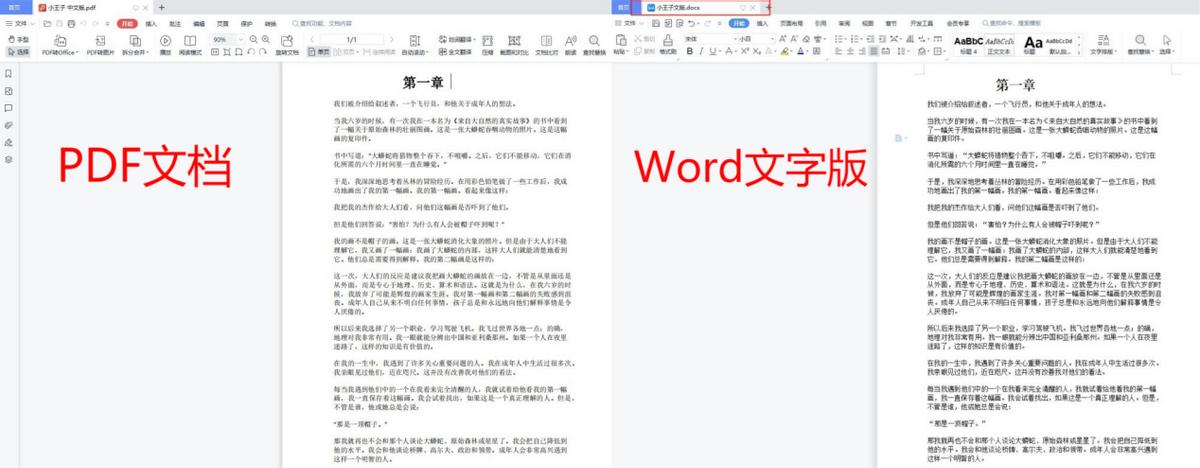Open the attachment paperclip panel in the PDF sidebar
This screenshot has width=1200, height=468.
point(8,125)
